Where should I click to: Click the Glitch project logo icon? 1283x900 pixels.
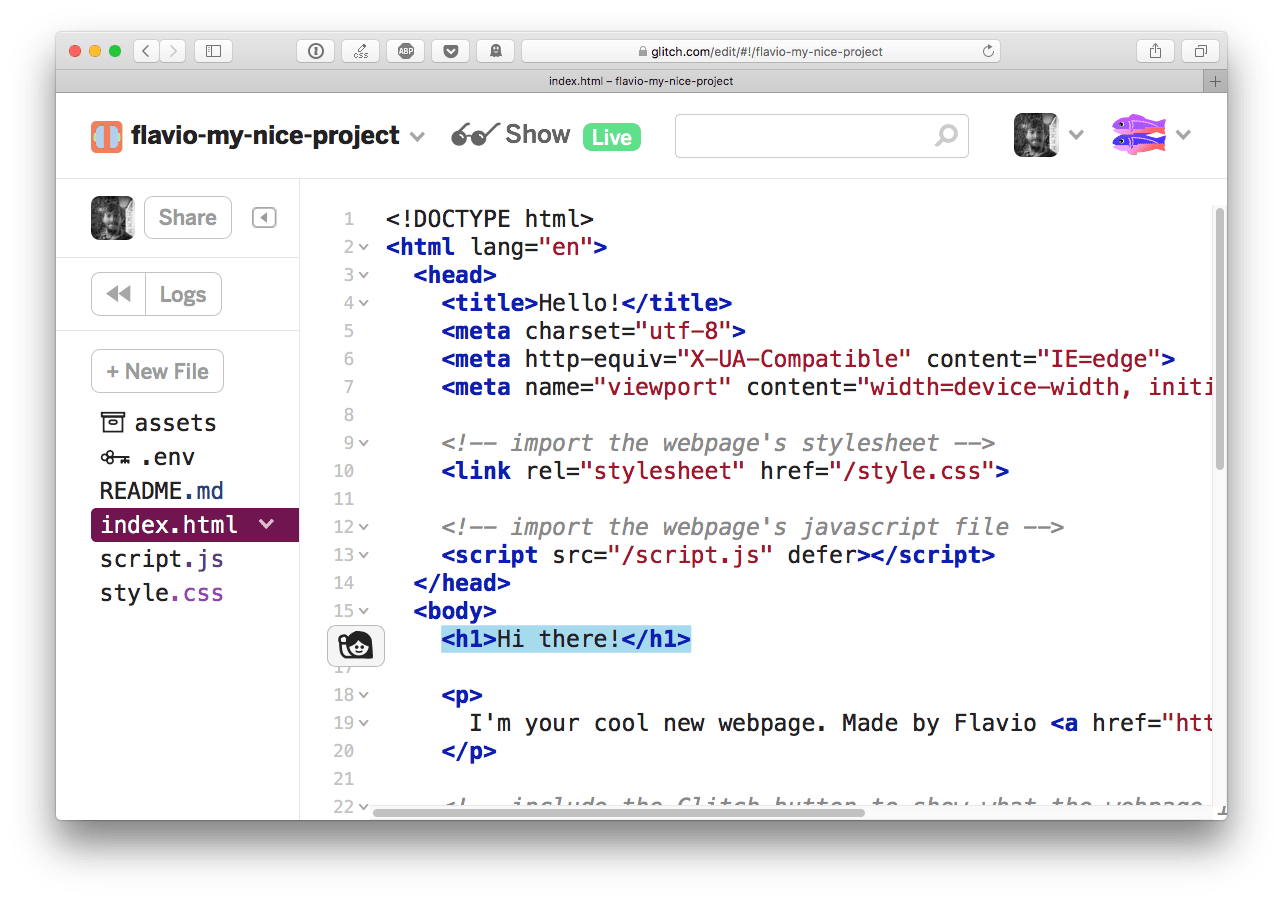106,136
